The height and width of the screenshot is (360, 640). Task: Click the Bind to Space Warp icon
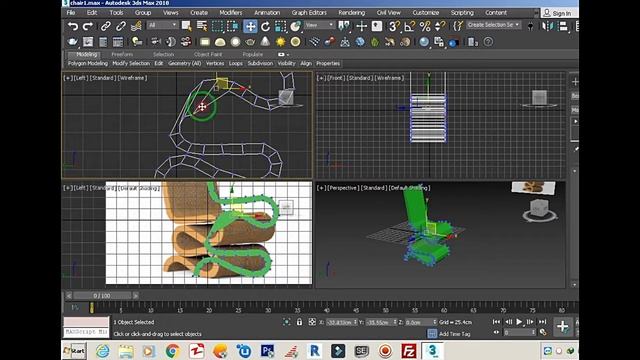point(136,27)
